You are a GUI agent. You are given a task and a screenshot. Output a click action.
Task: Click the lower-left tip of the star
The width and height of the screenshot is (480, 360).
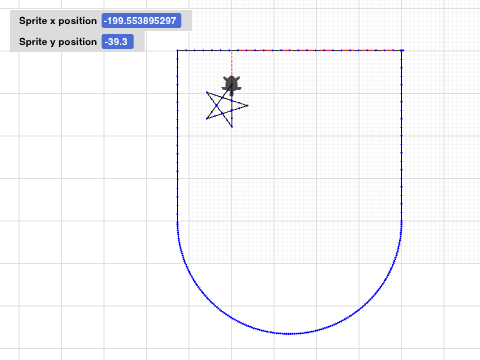(207, 119)
